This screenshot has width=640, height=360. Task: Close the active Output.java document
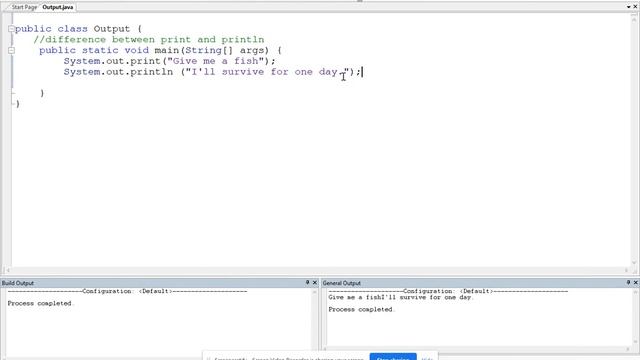pos(635,7)
